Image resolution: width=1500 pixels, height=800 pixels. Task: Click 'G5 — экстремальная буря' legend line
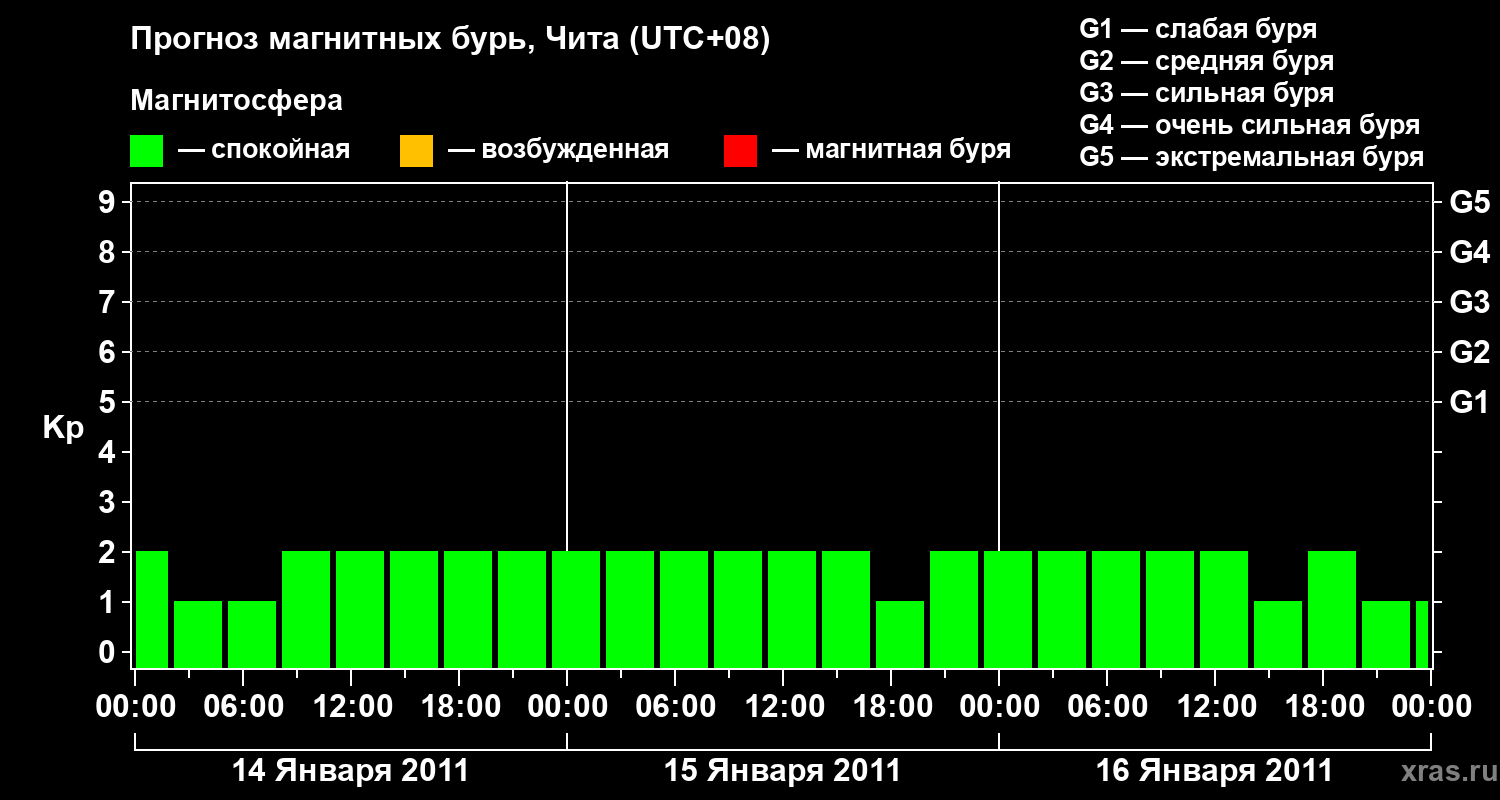(1252, 157)
